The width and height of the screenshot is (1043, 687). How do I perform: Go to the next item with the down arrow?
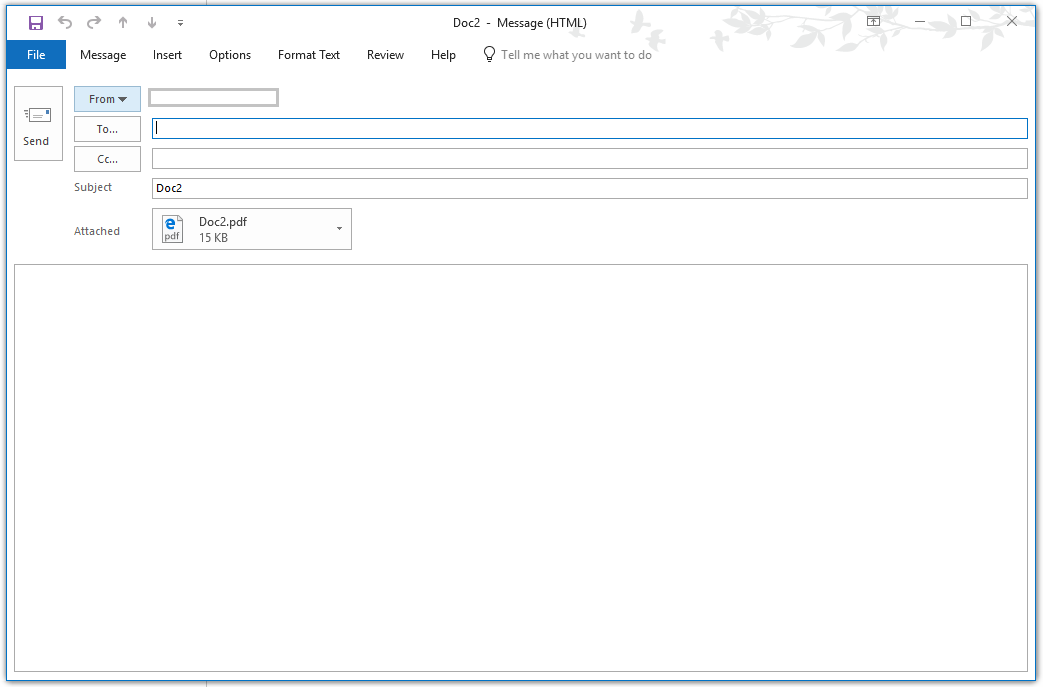[152, 23]
